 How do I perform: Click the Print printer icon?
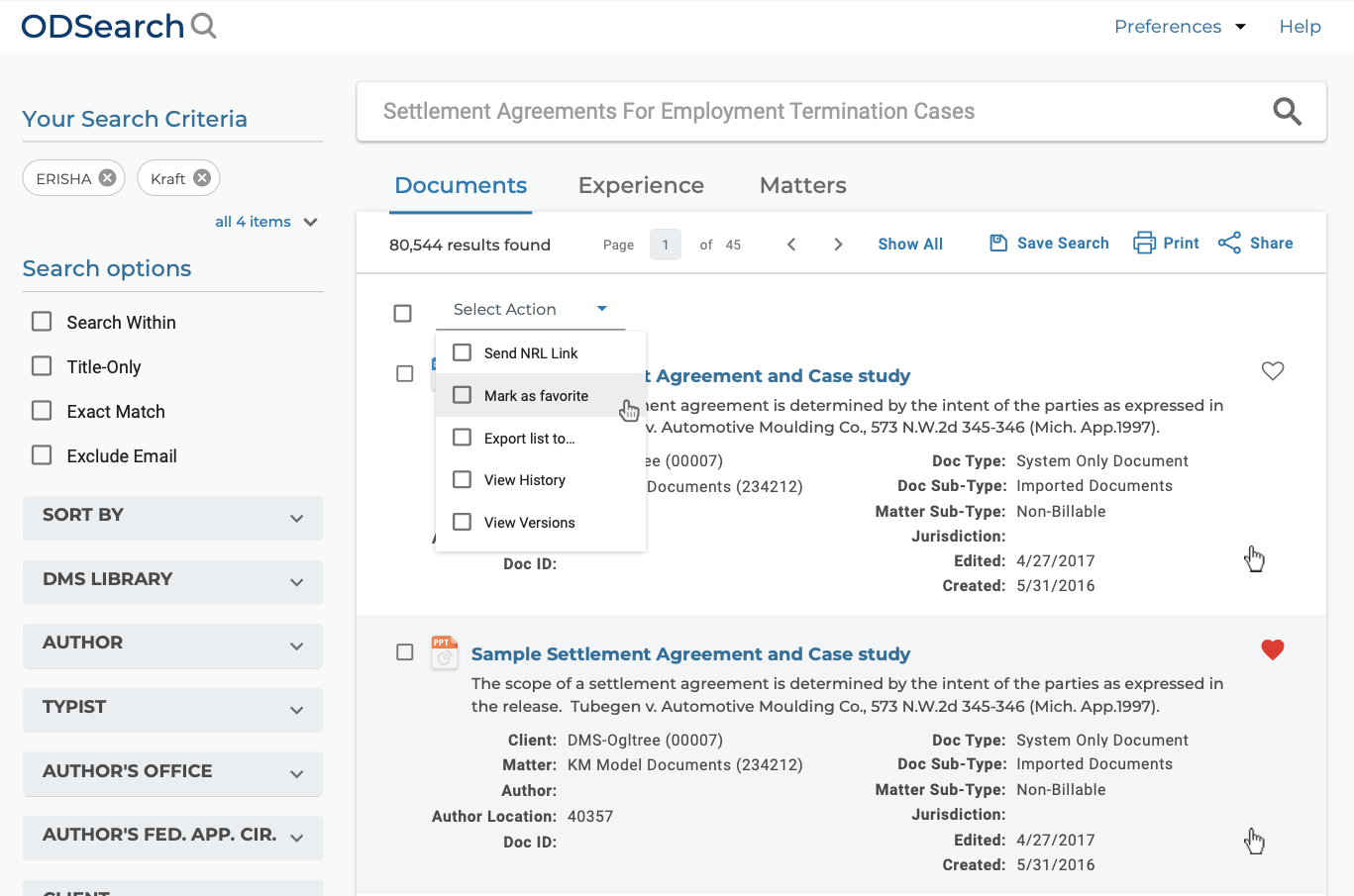(1144, 244)
